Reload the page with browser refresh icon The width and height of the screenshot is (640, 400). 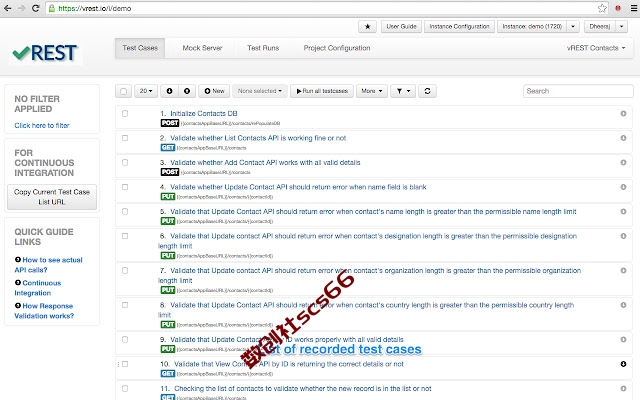click(36, 8)
